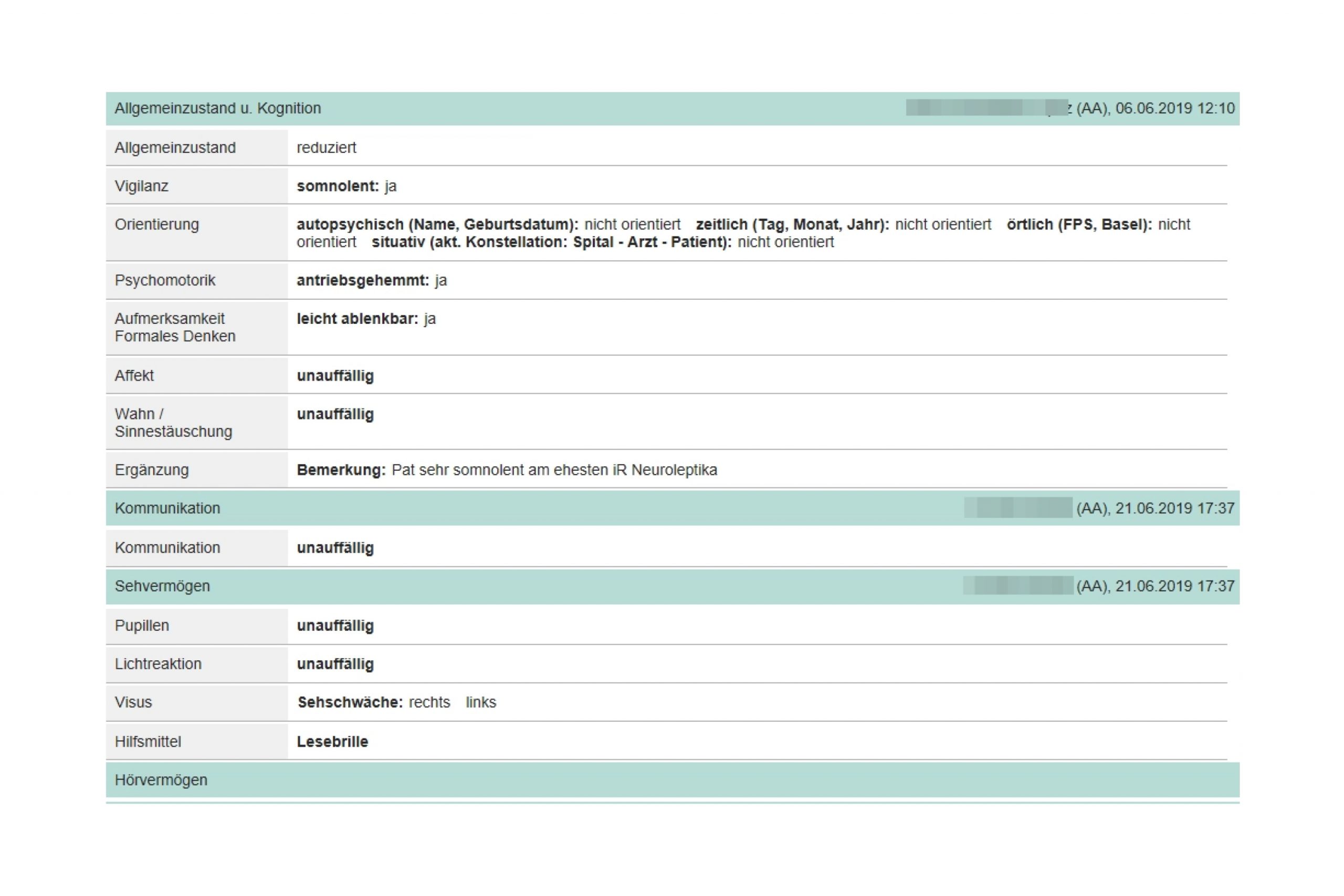
Task: Expand the Allgemeinzustand u. Kognition section header
Action: pos(218,108)
